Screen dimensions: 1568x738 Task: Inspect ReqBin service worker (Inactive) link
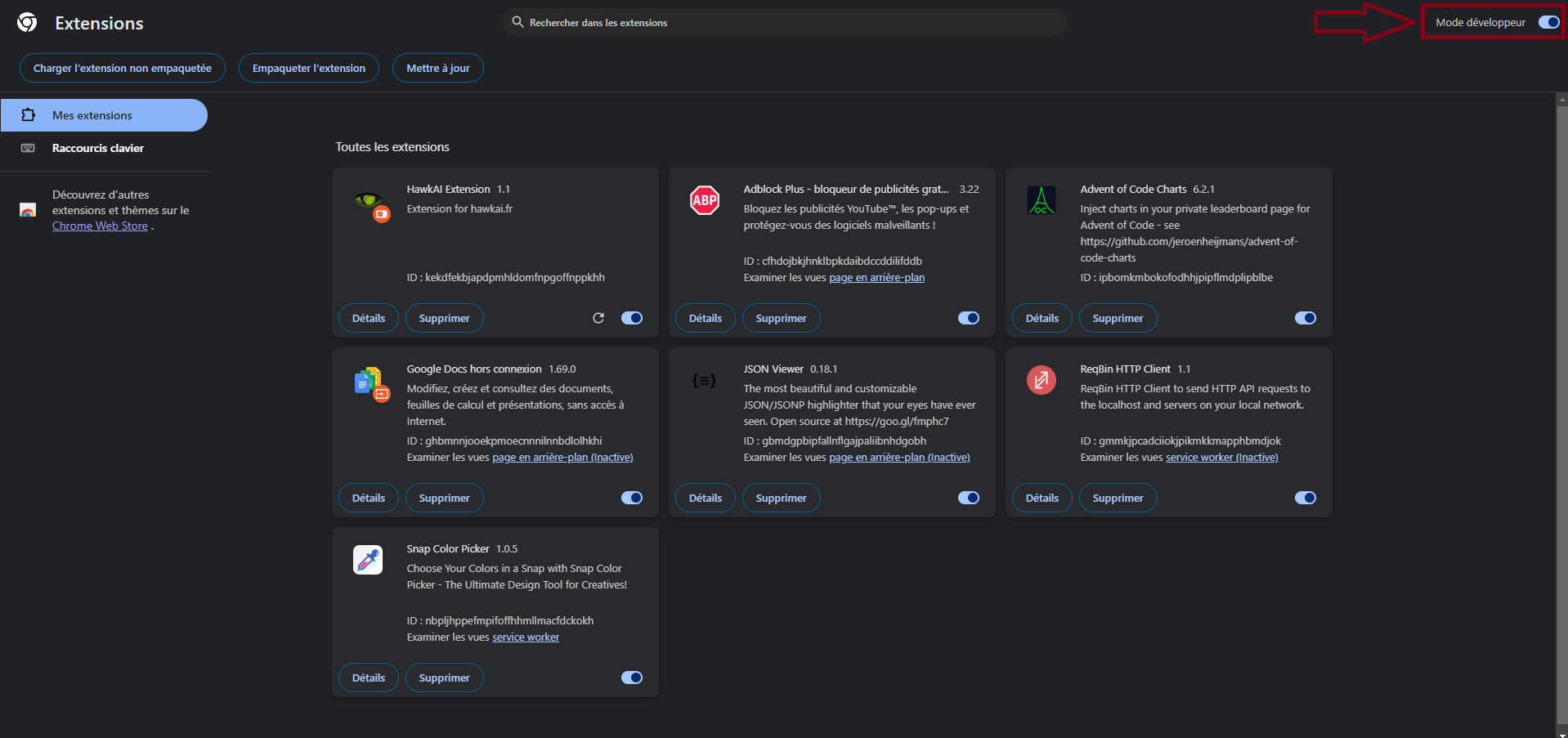[x=1221, y=458]
